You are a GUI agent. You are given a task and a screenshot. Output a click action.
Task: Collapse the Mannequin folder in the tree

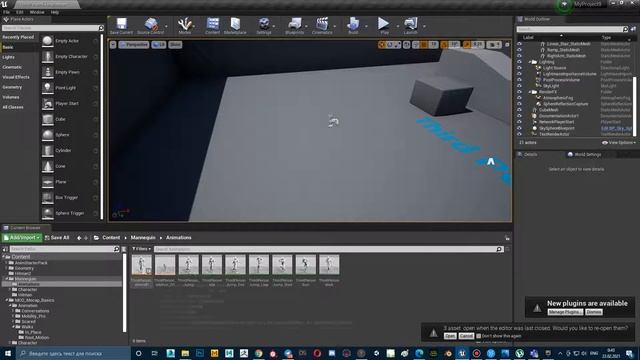(7, 278)
